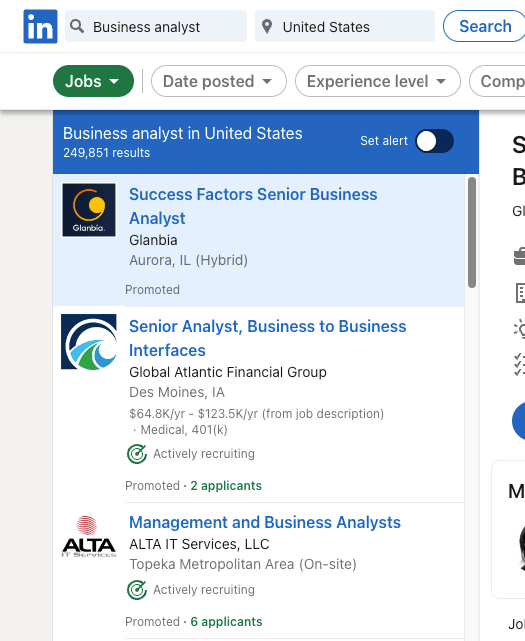Viewport: 525px width, 641px height.
Task: Click Actively recruiting icon for Global Atlantic
Action: 137,454
